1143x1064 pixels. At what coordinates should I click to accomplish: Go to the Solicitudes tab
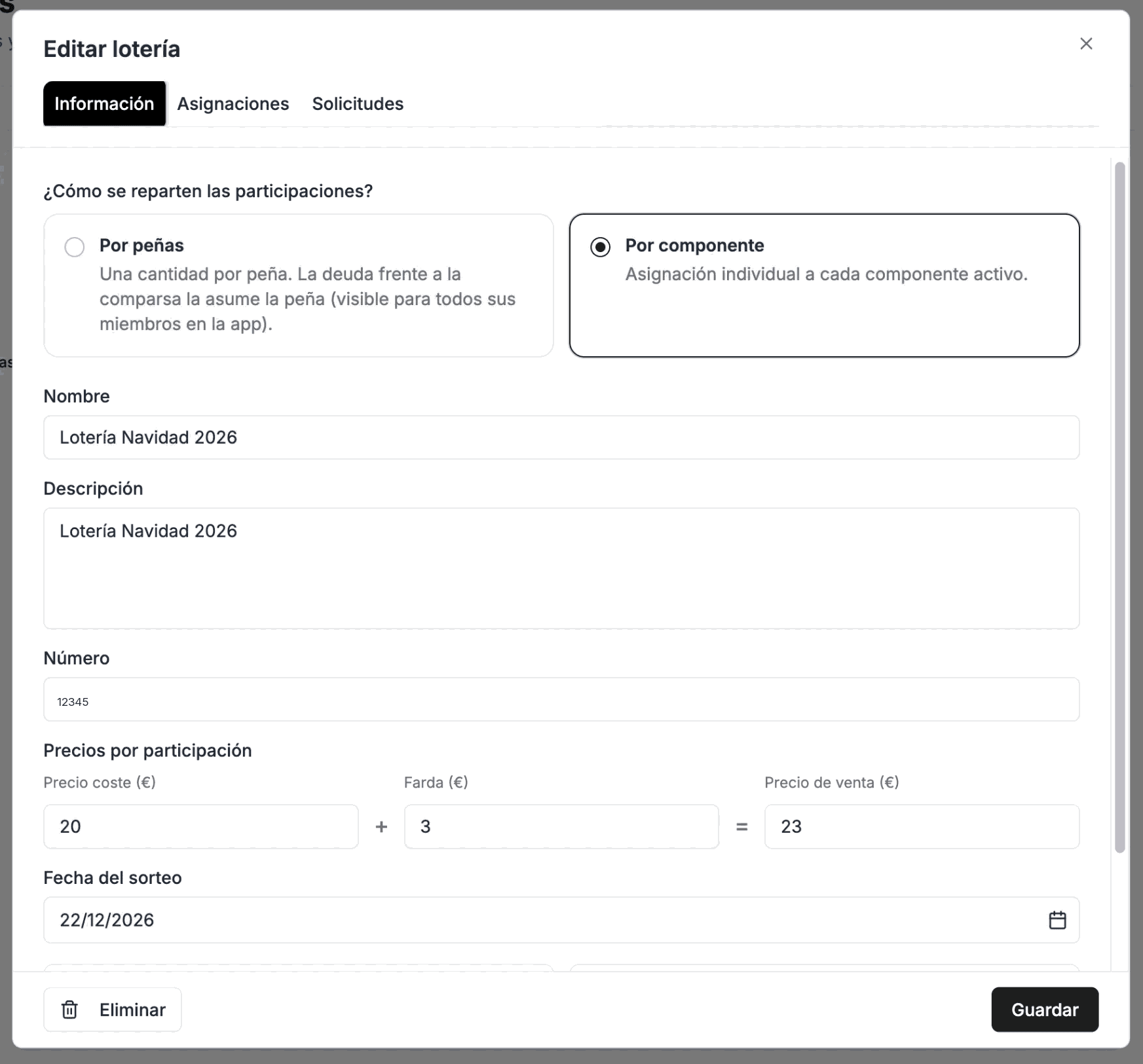point(358,103)
